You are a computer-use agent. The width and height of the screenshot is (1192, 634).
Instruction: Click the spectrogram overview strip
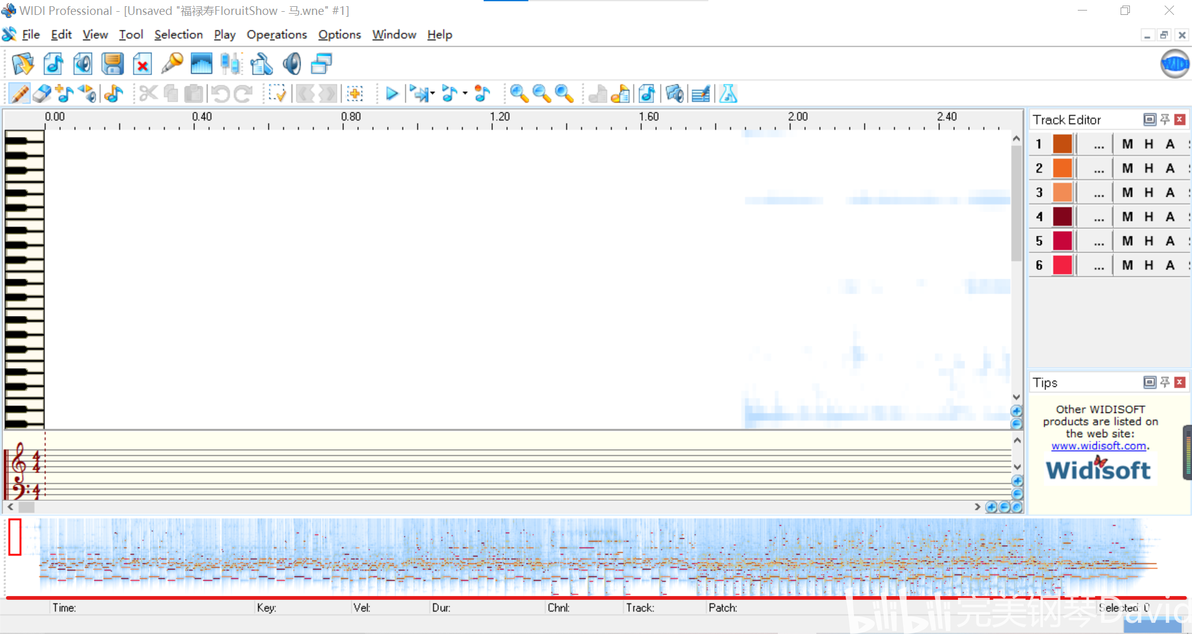coord(597,556)
